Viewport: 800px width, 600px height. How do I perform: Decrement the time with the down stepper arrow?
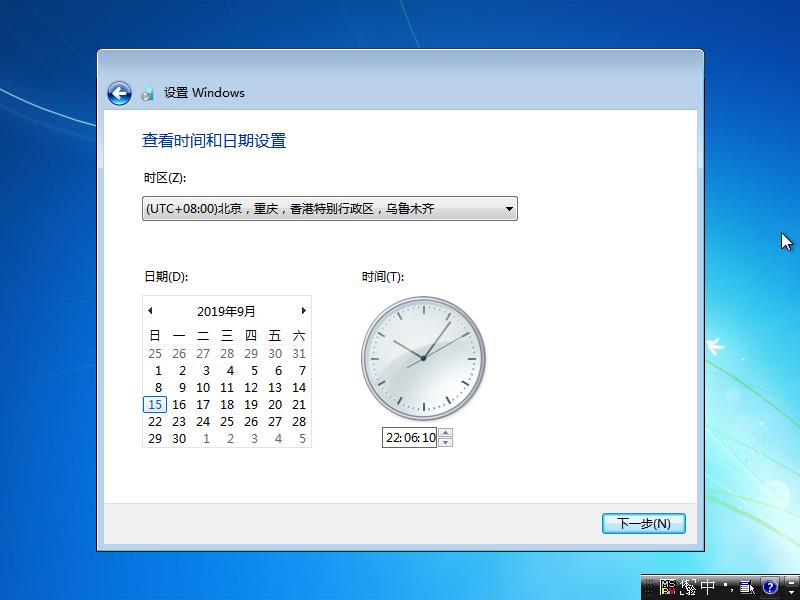coord(445,442)
